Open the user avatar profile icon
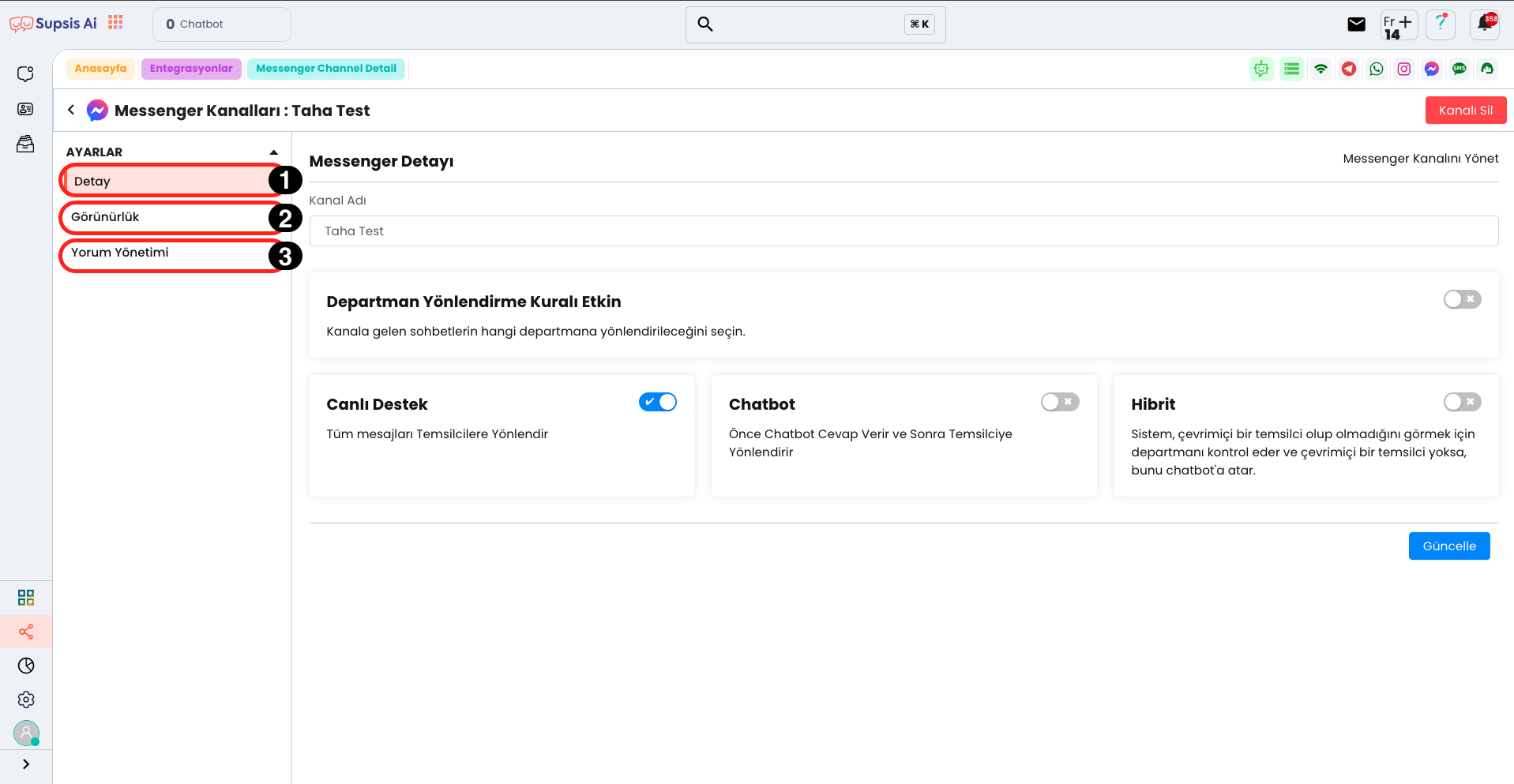The image size is (1514, 784). click(x=26, y=733)
